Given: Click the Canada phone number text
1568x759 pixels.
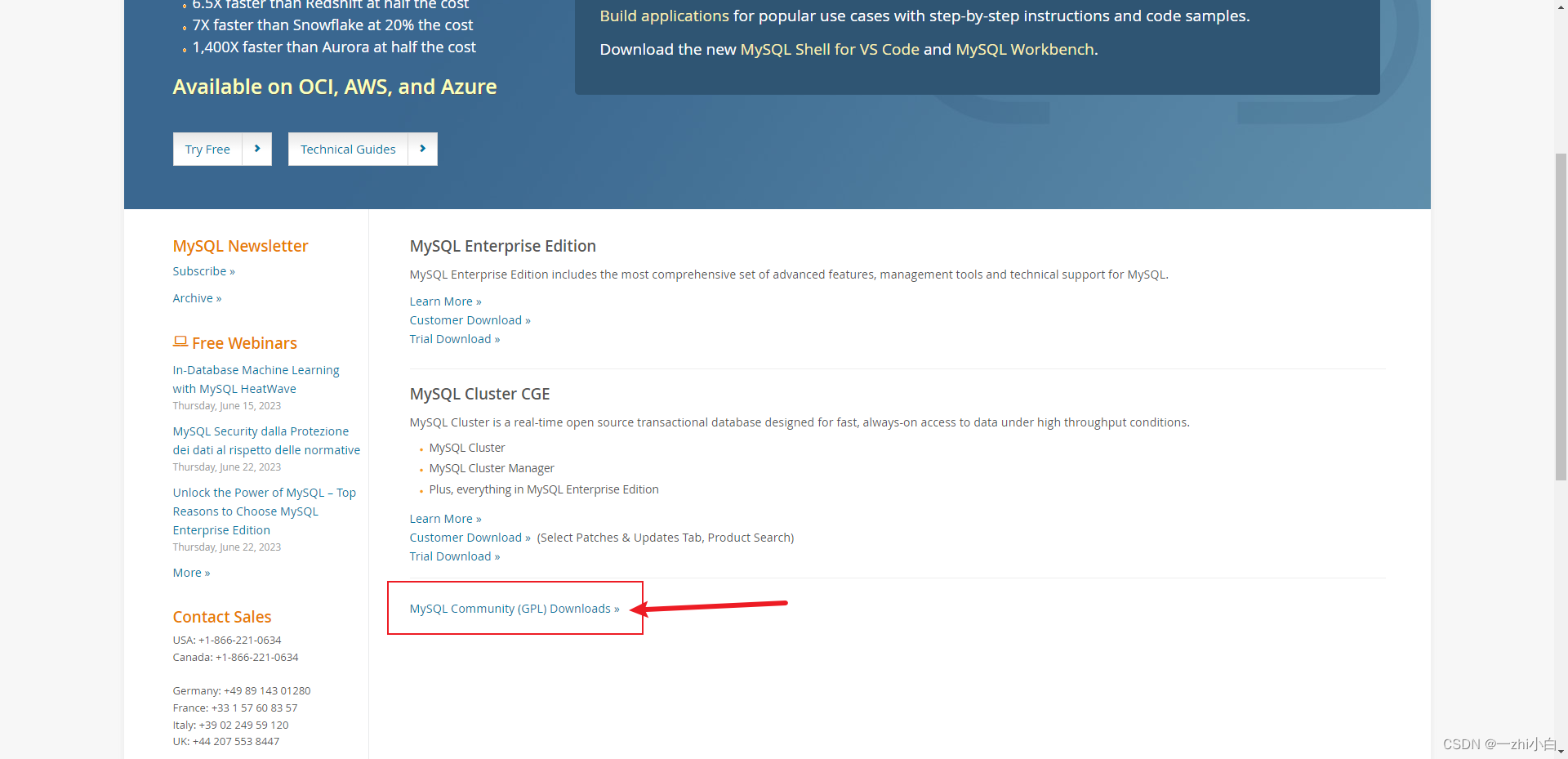Looking at the screenshot, I should point(235,658).
